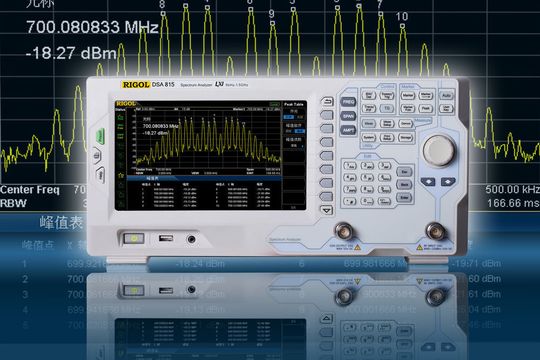
Task: Tap the decimal point key on the keypad
Action: 350,201
